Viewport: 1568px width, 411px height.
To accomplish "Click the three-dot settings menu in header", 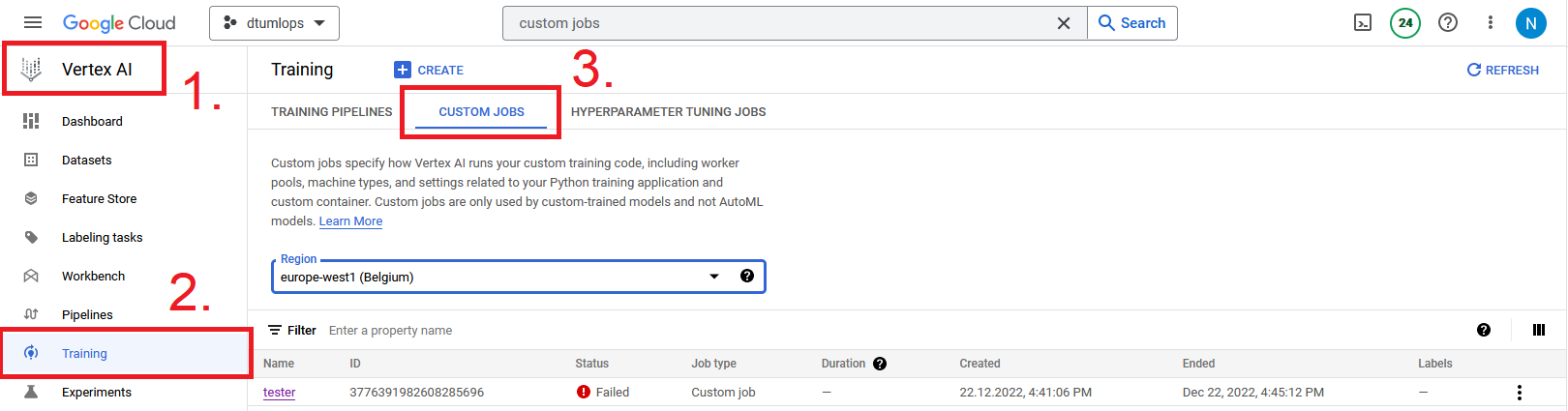I will [x=1491, y=23].
